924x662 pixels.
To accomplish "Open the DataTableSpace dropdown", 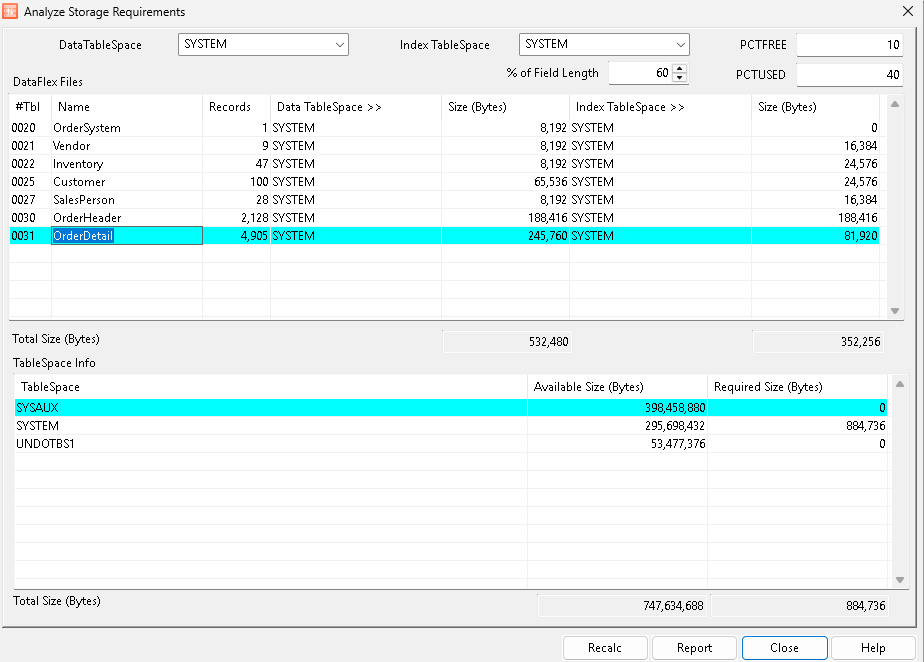I will 339,45.
